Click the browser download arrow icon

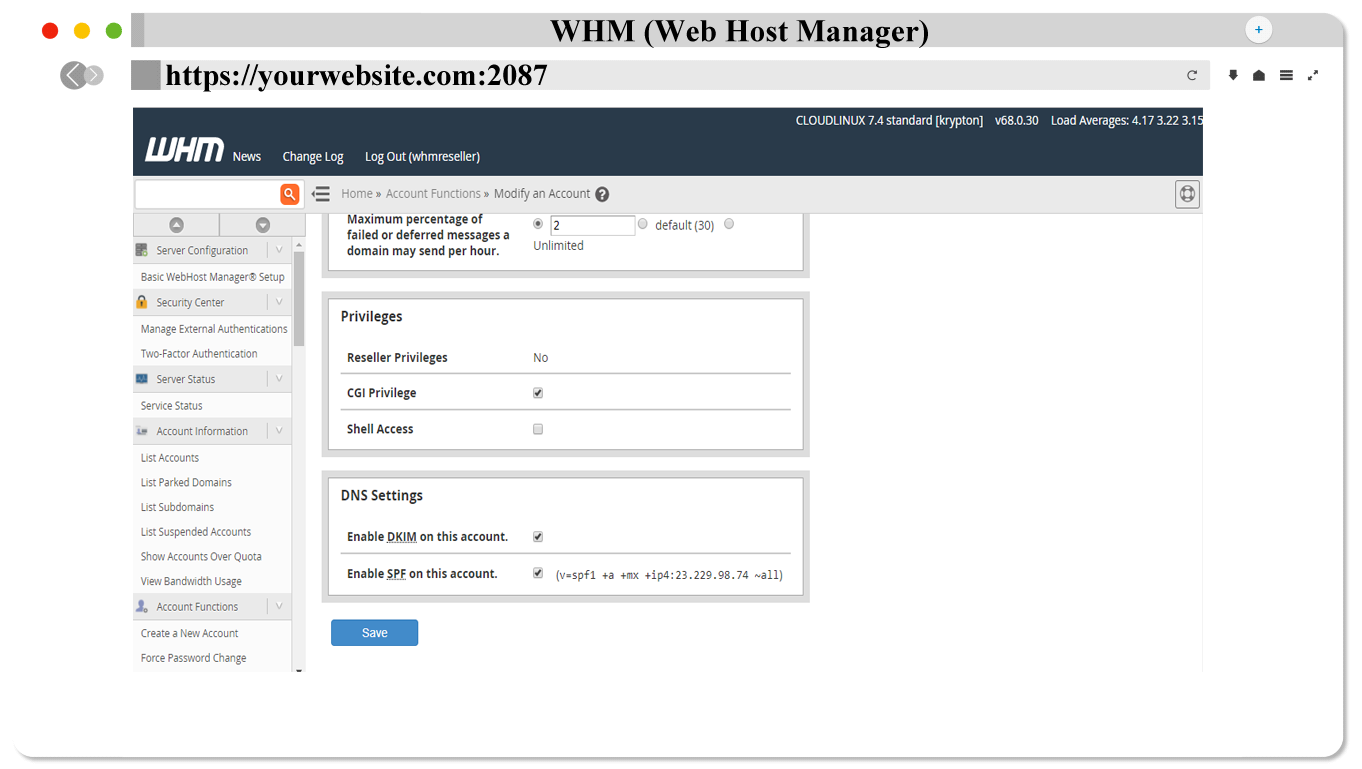coord(1233,75)
